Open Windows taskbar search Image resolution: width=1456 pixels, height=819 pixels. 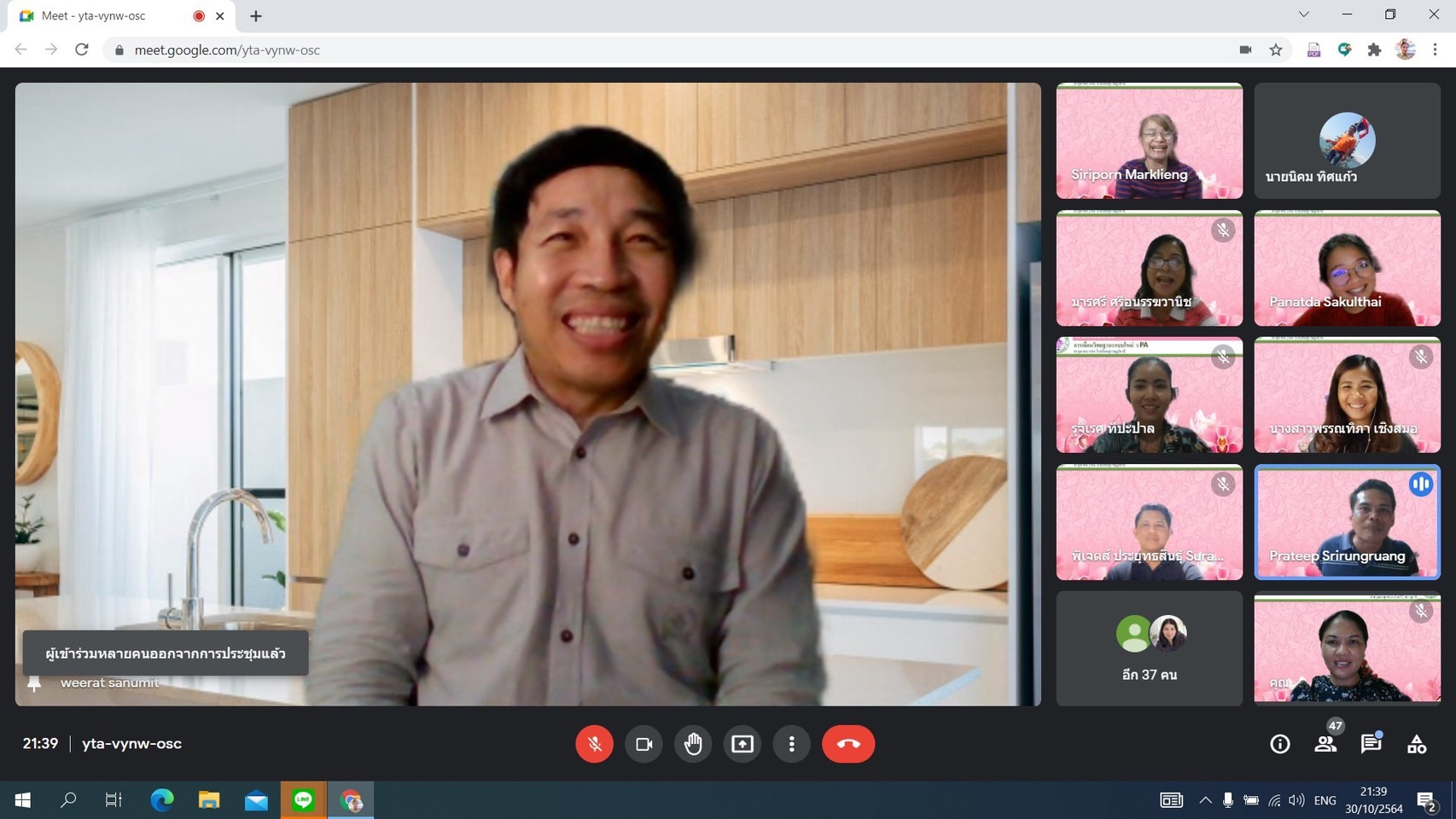68,800
